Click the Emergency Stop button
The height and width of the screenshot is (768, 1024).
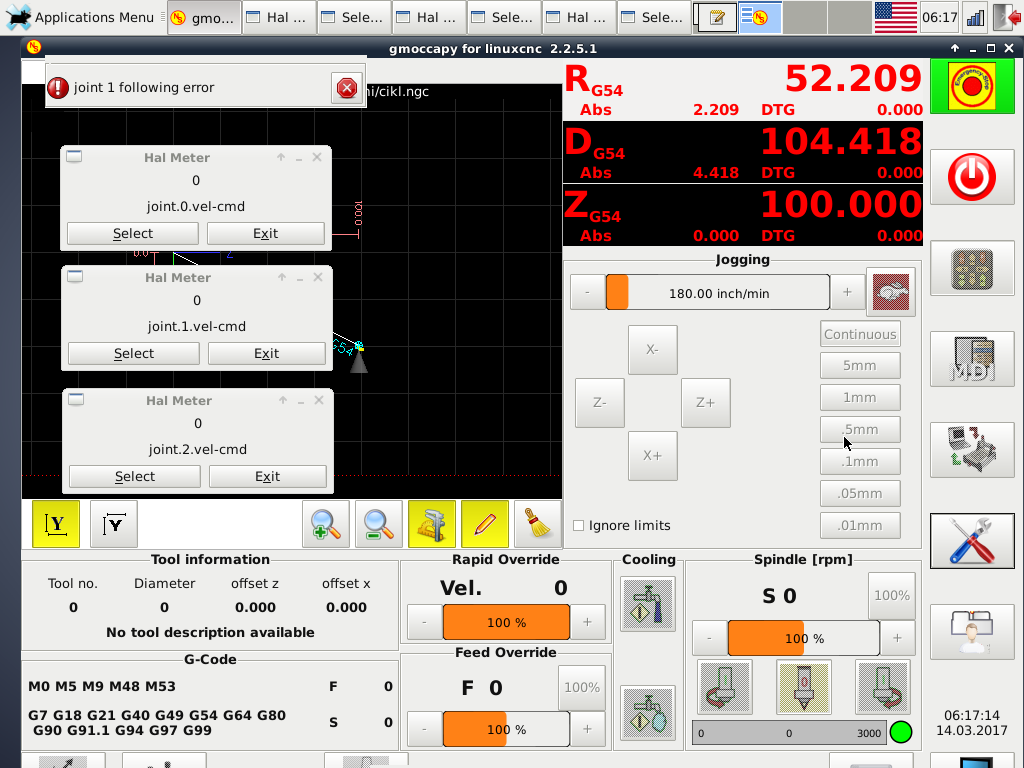[972, 86]
